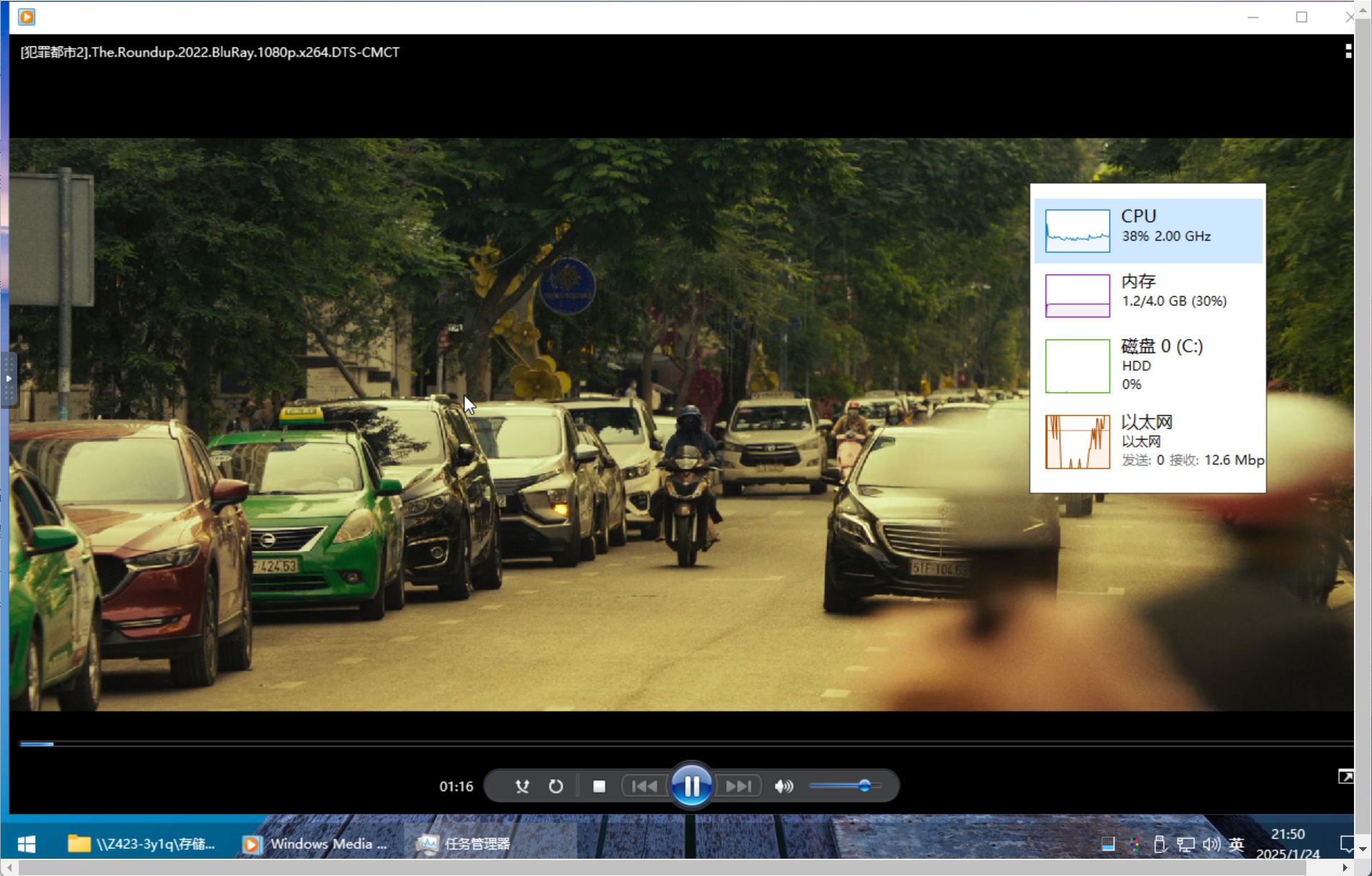Open the Windows Start menu

point(27,844)
